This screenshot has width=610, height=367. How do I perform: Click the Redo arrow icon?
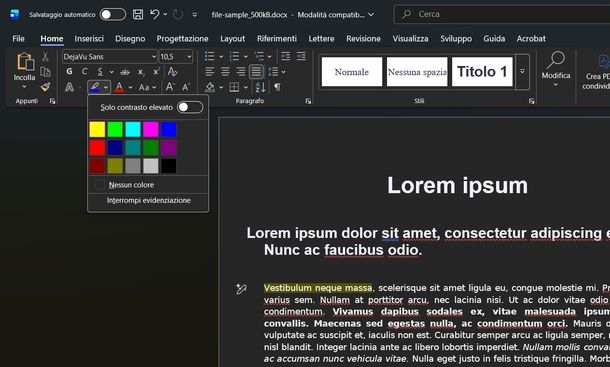coord(178,15)
